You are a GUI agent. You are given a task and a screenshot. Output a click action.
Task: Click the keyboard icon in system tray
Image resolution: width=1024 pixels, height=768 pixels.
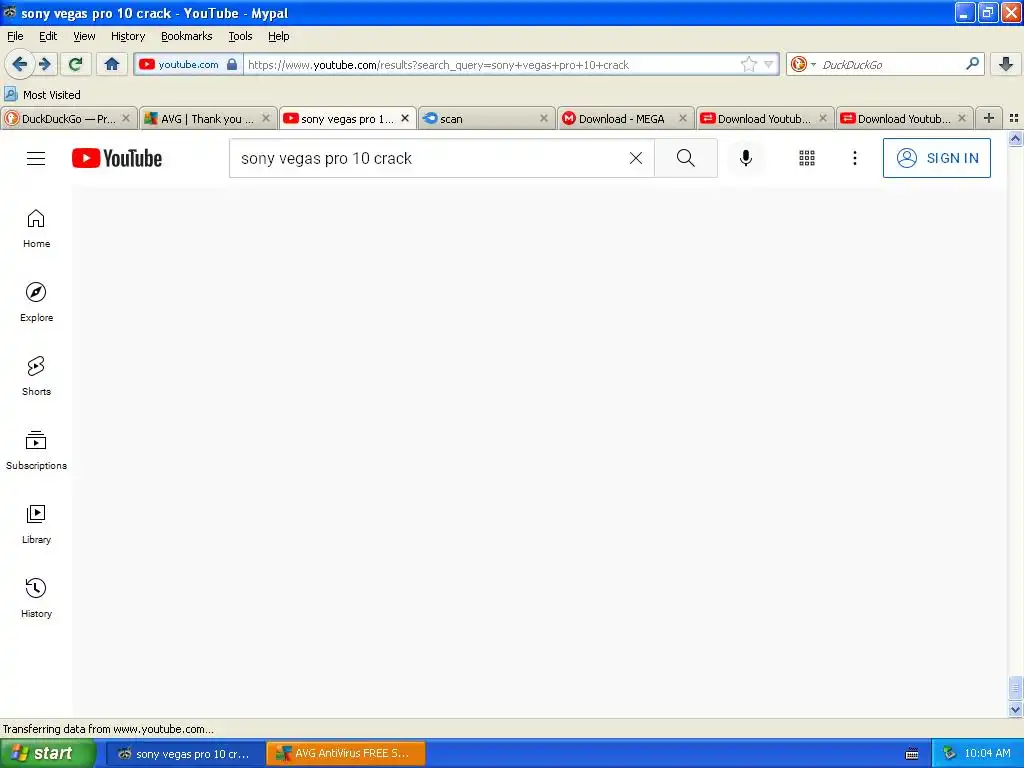pyautogui.click(x=912, y=754)
